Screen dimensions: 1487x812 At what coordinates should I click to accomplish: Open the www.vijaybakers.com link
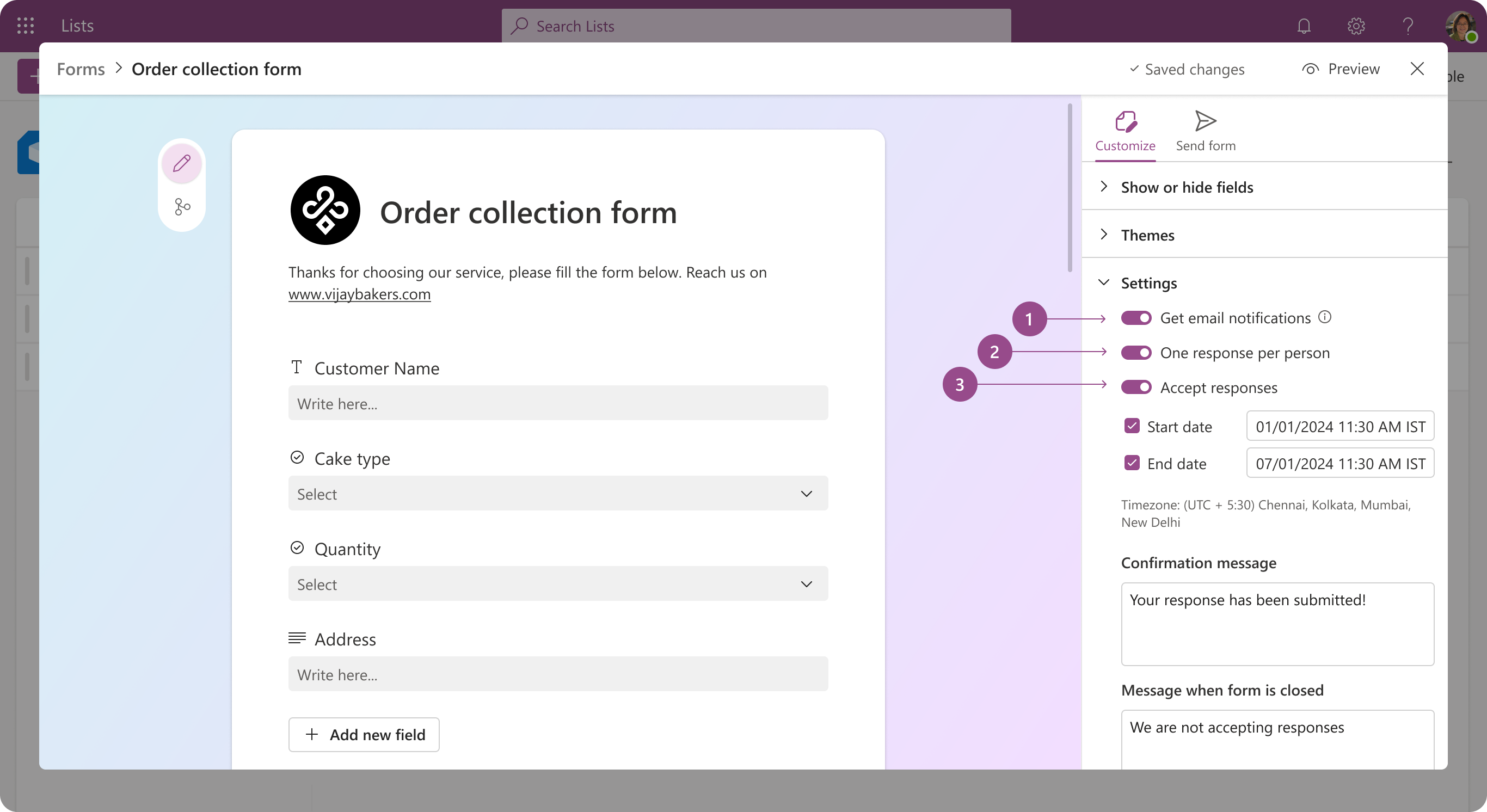tap(359, 294)
